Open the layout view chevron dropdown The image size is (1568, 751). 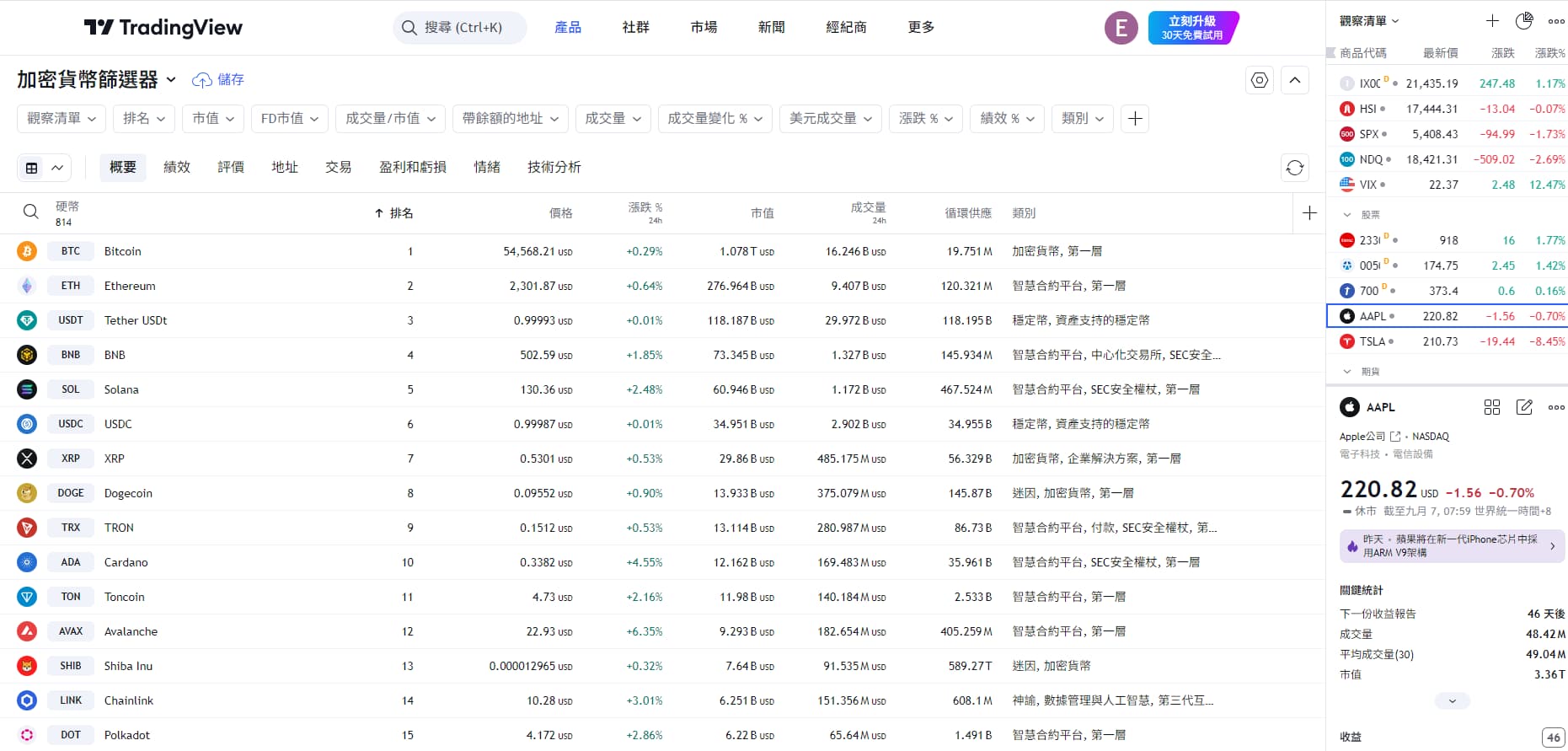pos(57,168)
